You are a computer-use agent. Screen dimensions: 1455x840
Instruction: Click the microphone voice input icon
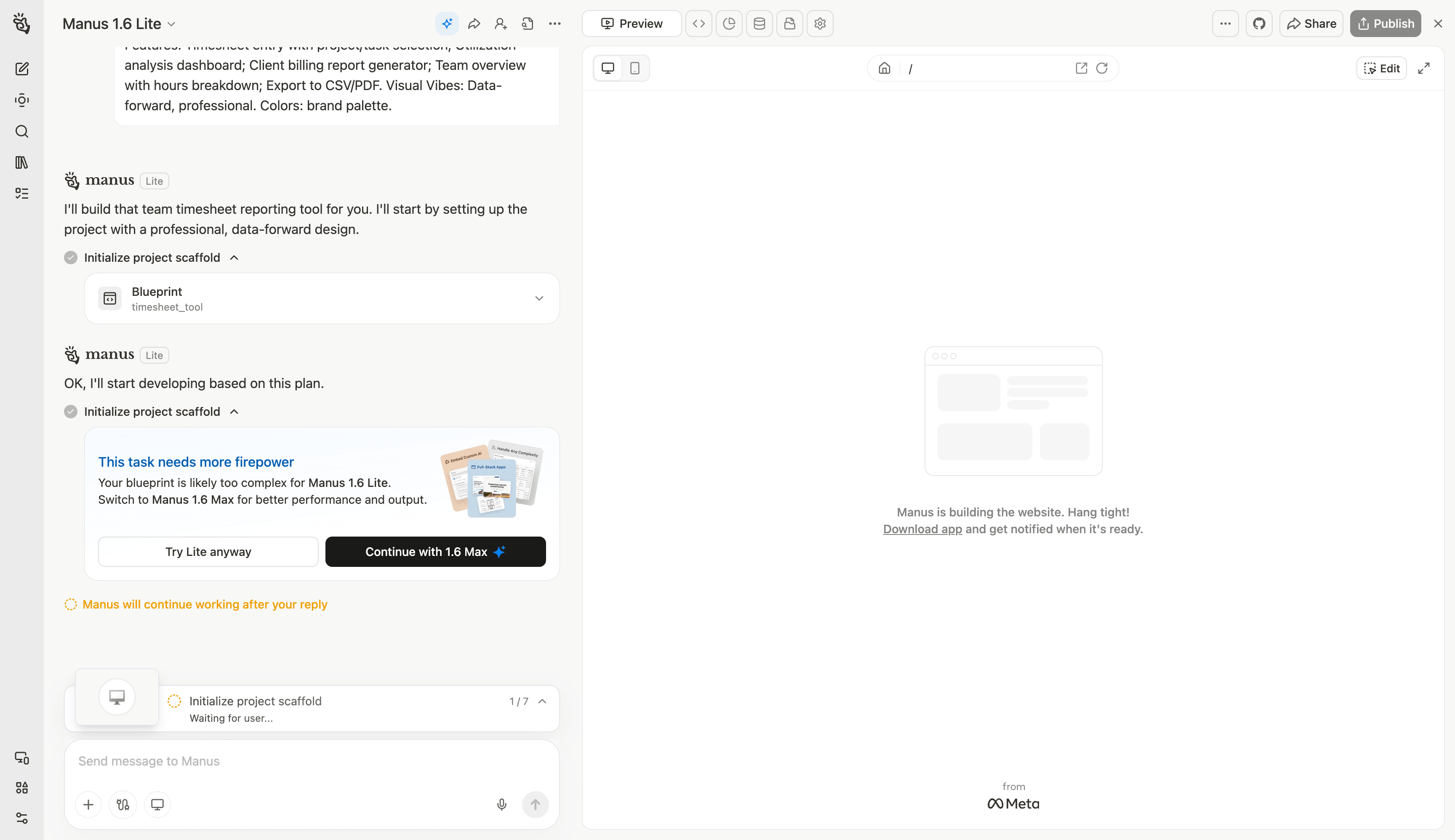(x=501, y=804)
